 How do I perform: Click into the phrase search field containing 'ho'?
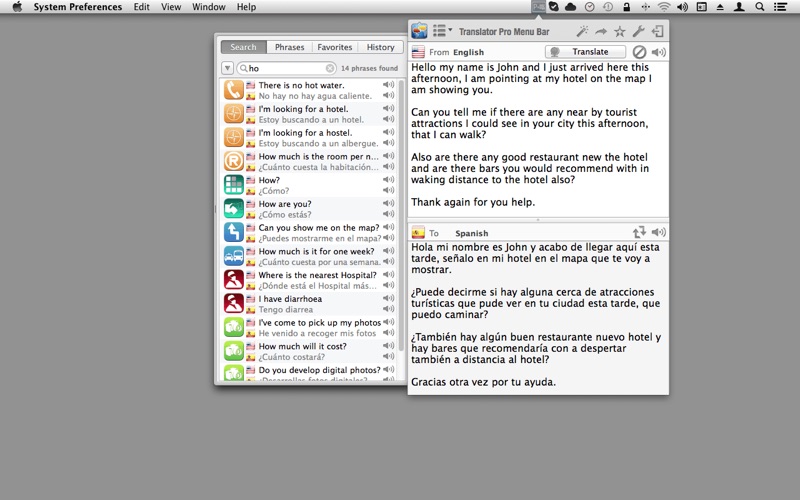click(286, 68)
